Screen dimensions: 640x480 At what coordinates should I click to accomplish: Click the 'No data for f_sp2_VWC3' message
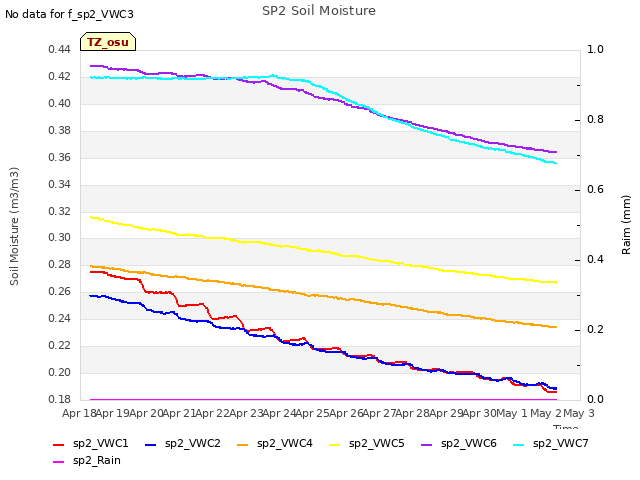tap(69, 14)
